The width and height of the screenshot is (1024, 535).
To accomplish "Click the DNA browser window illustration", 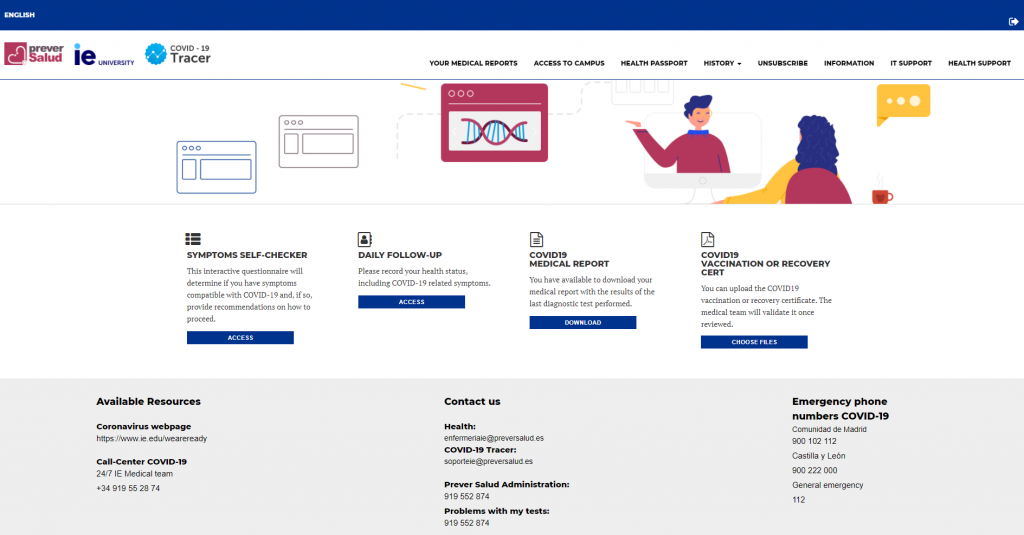I will [x=494, y=123].
